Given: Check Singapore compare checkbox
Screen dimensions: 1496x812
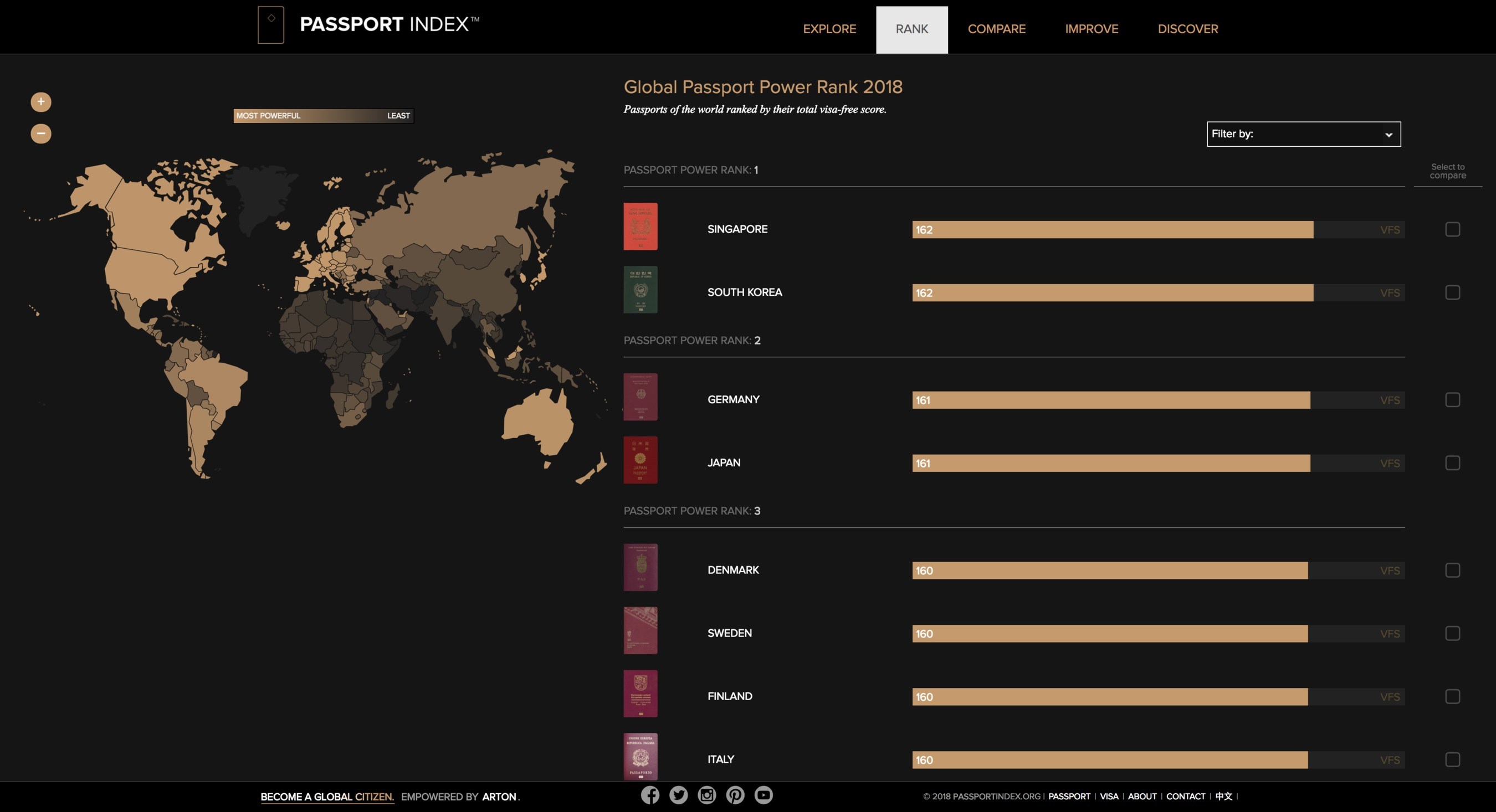Looking at the screenshot, I should click(x=1452, y=229).
